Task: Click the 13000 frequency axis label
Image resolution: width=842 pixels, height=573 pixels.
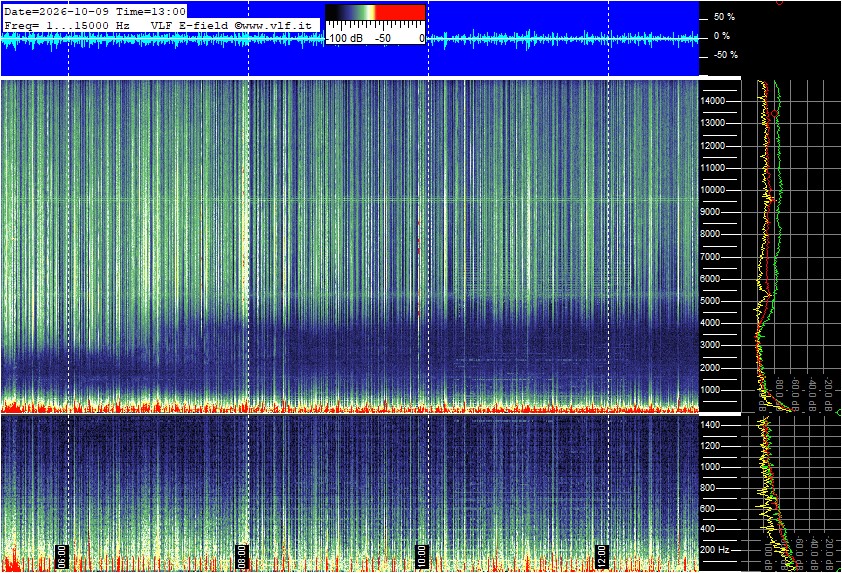Action: click(x=713, y=123)
